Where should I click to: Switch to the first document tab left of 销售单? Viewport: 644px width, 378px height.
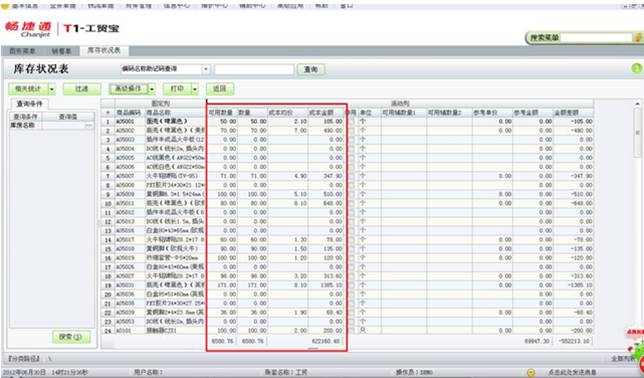[x=23, y=51]
